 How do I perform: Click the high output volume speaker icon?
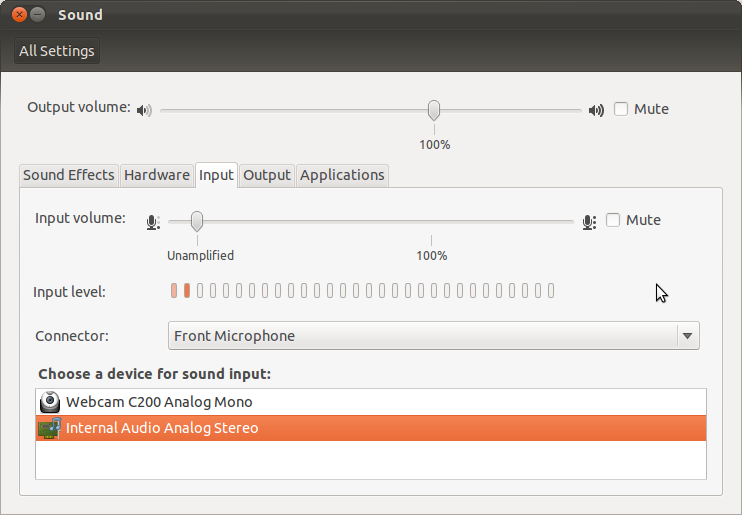(596, 110)
